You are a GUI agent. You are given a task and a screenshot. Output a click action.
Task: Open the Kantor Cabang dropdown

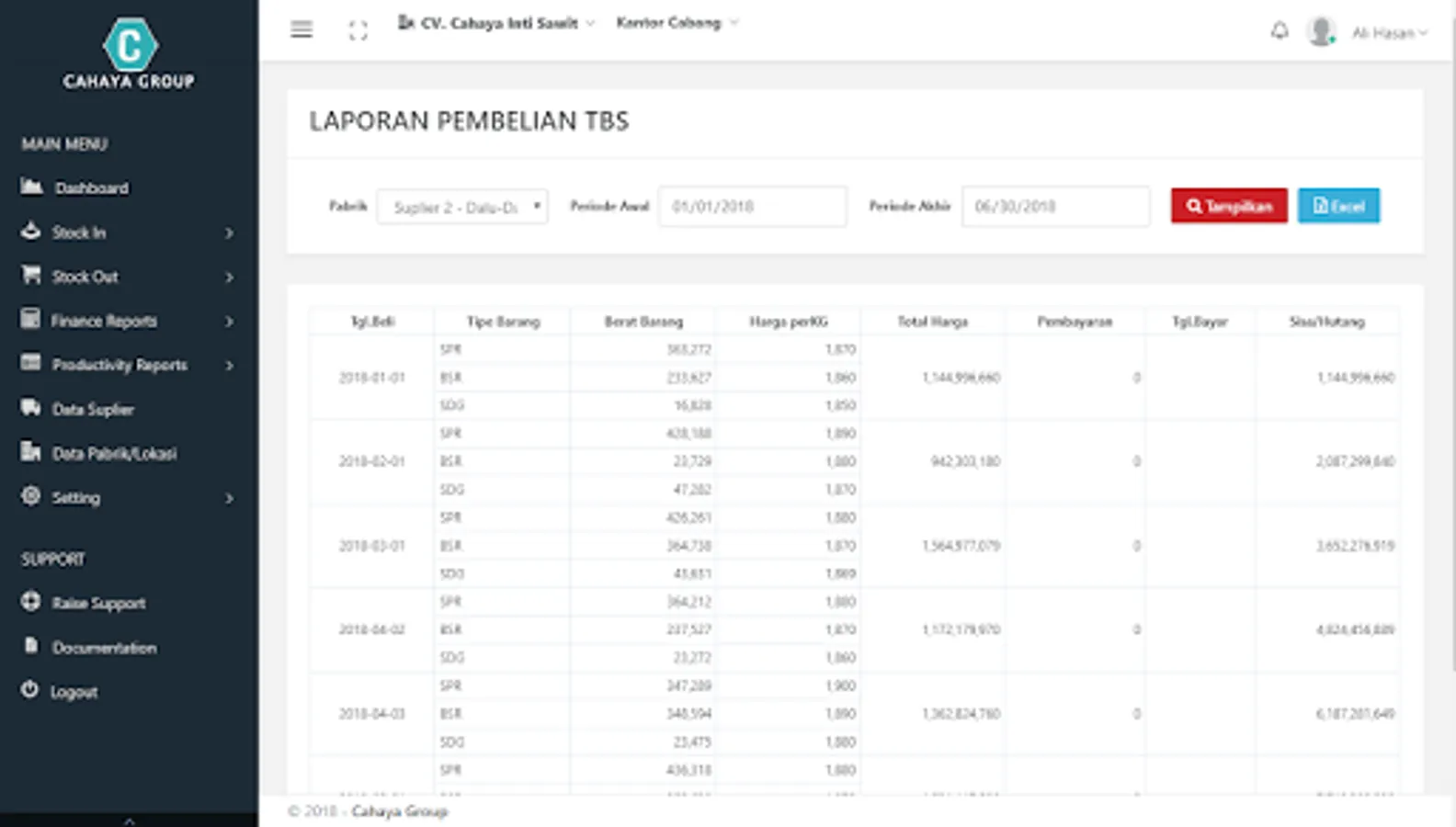click(677, 23)
